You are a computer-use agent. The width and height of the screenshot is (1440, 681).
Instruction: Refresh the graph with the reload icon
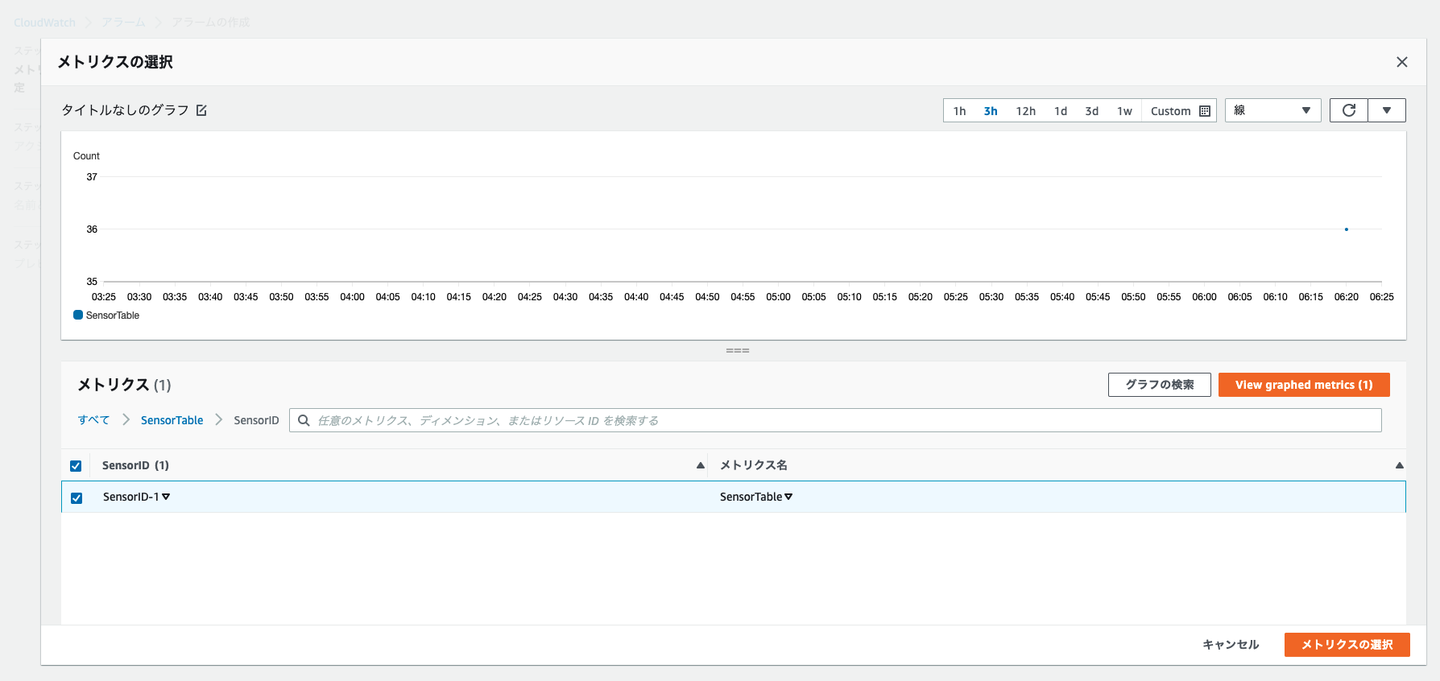[1348, 110]
